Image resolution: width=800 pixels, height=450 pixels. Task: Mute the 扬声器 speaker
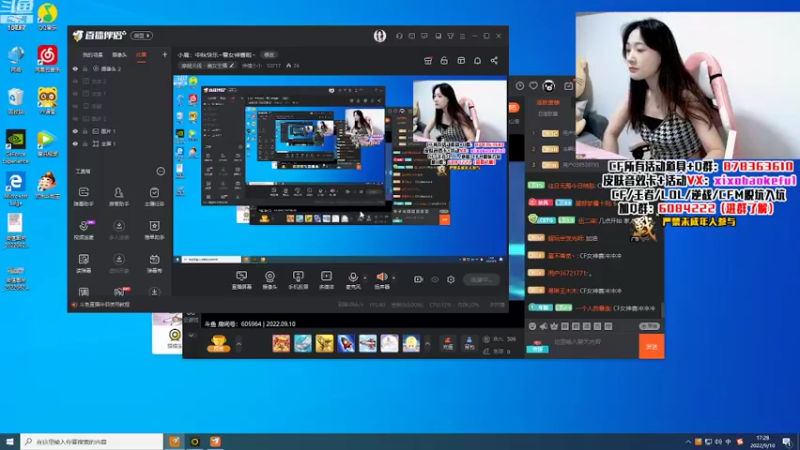[382, 280]
